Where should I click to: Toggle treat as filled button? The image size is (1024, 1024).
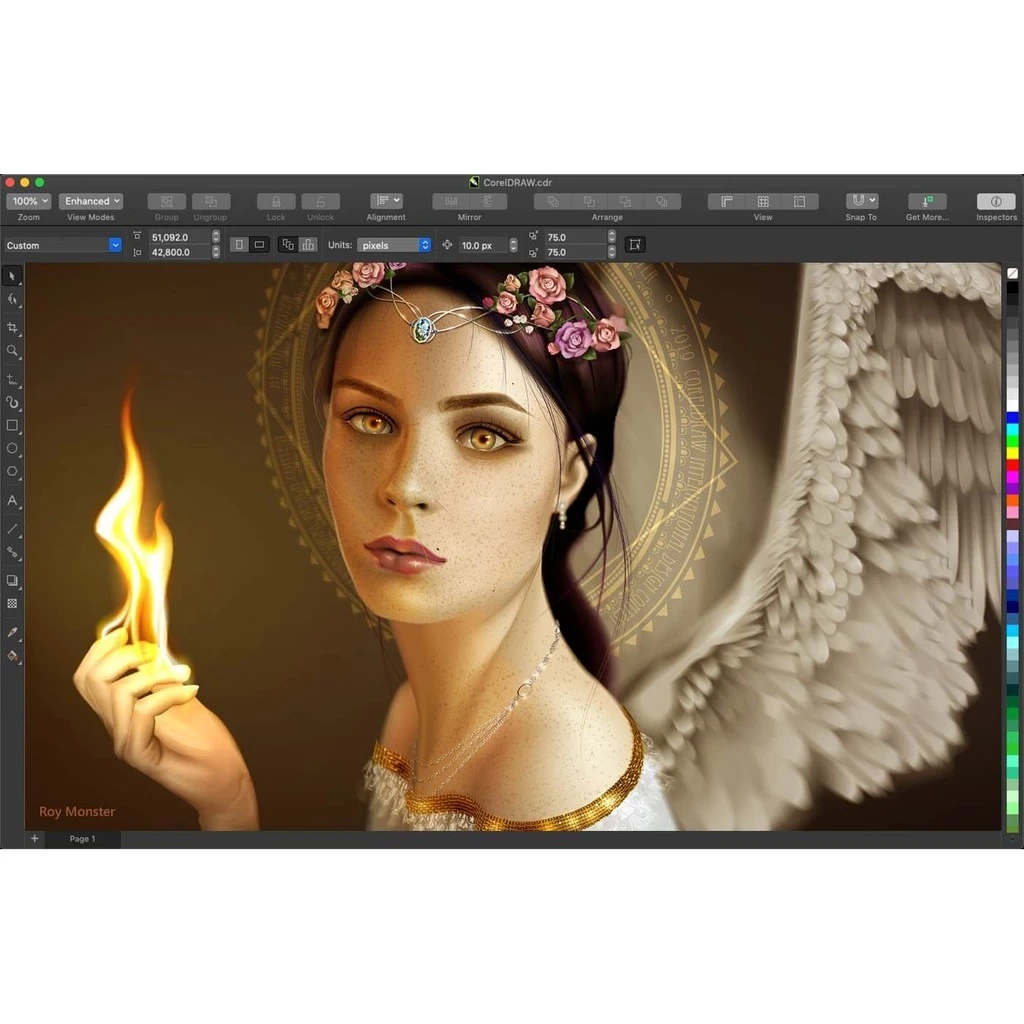(x=635, y=244)
